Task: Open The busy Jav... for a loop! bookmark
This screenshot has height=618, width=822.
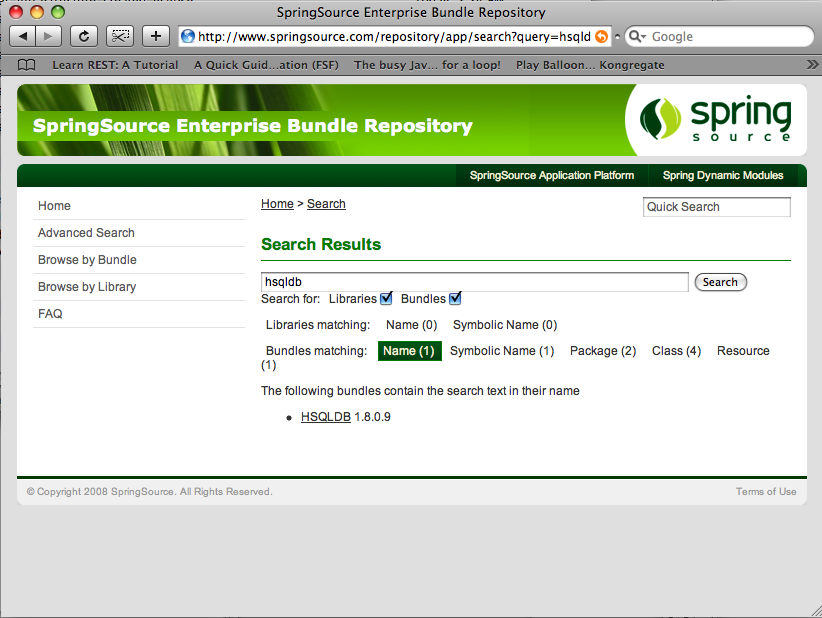Action: 427,65
